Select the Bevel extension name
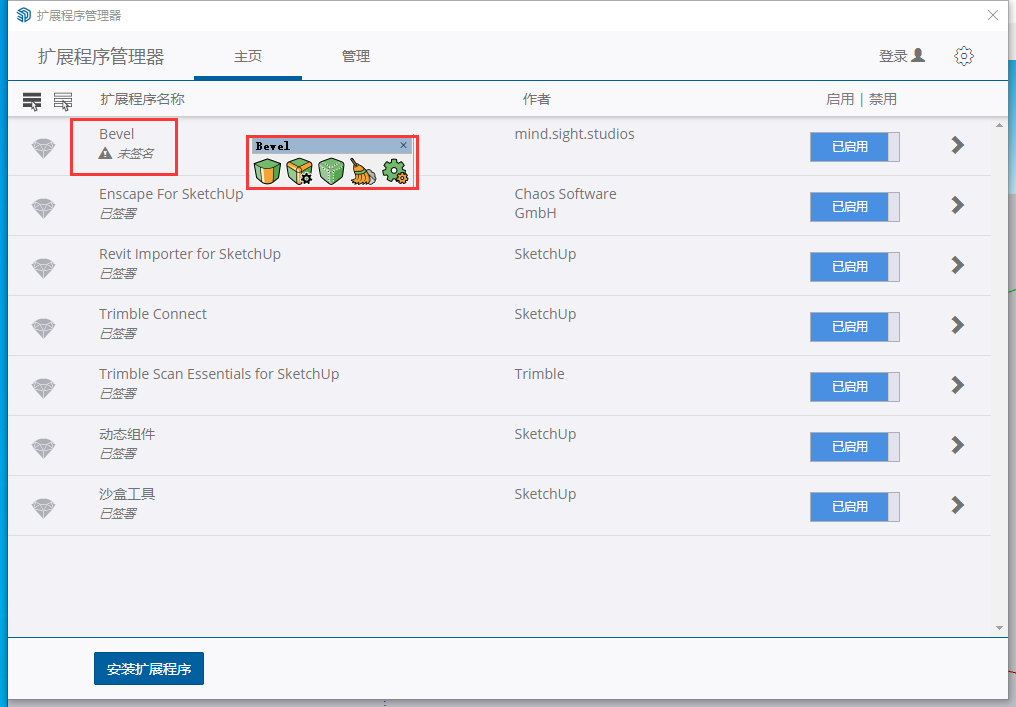1016x707 pixels. [x=117, y=134]
